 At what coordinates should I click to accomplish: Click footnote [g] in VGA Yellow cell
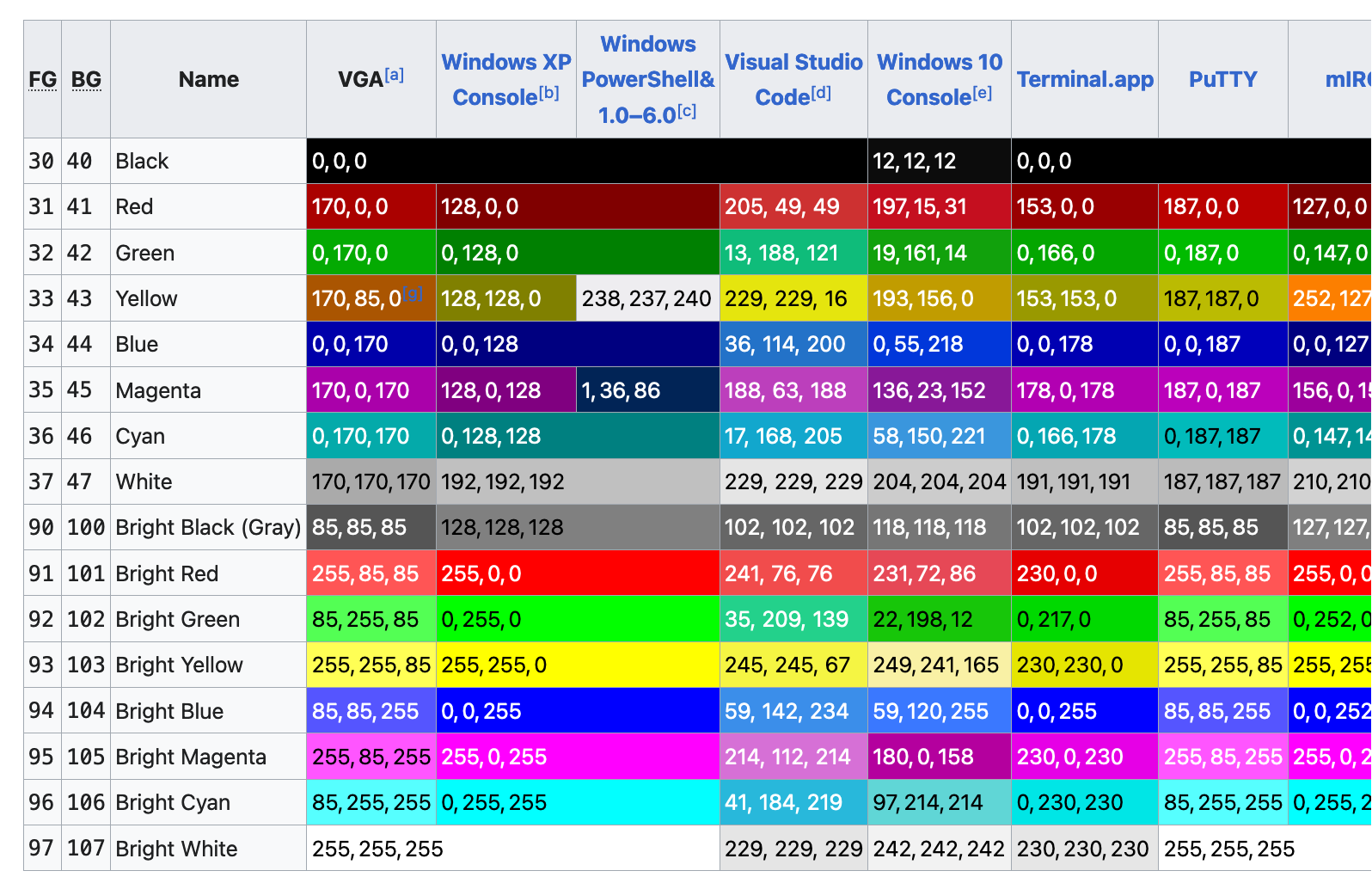pyautogui.click(x=413, y=294)
